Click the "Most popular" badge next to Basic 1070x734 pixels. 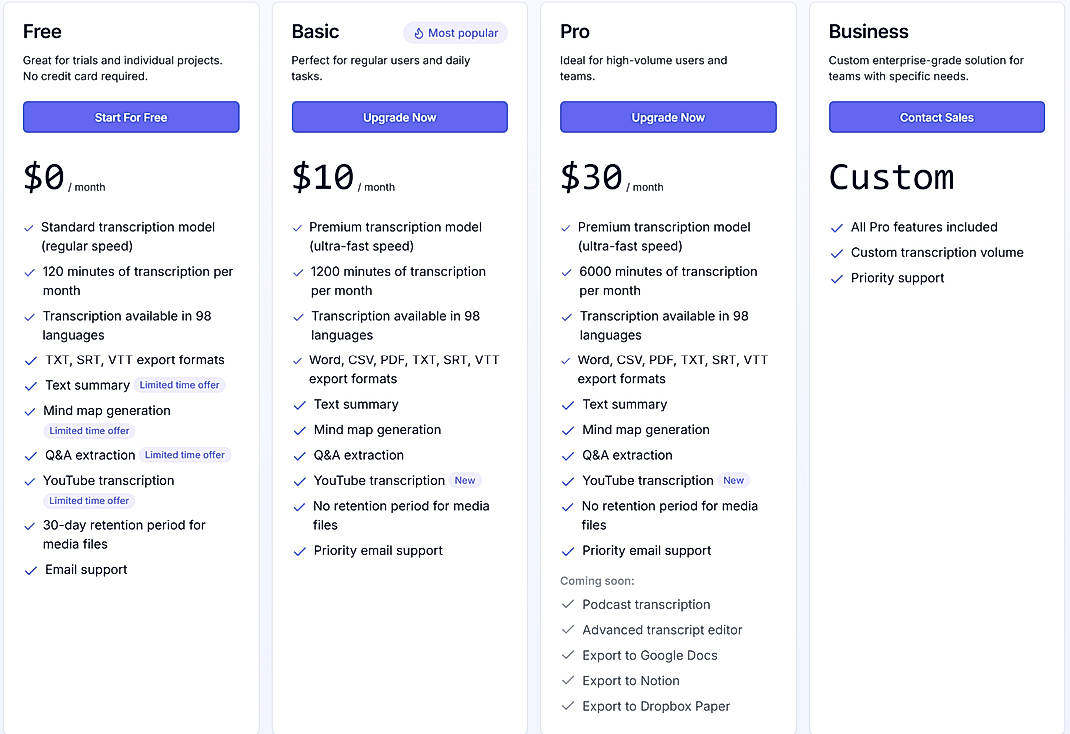point(455,33)
